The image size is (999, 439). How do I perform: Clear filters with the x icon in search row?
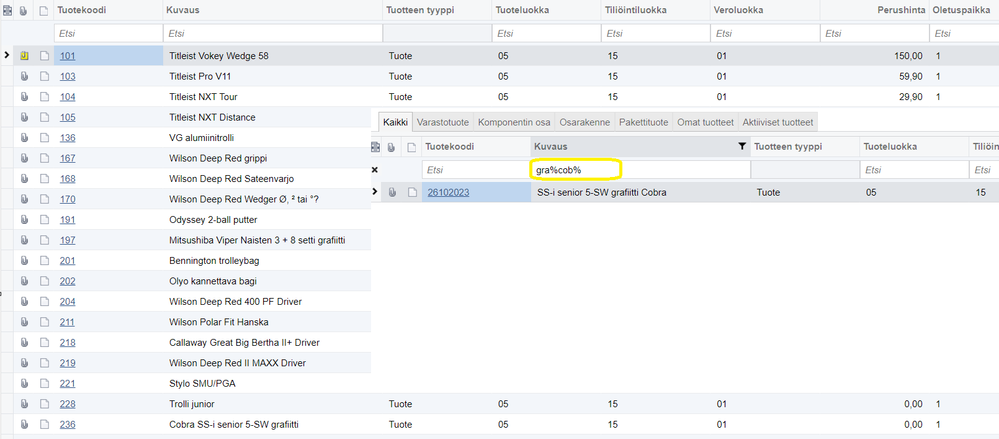coord(375,170)
